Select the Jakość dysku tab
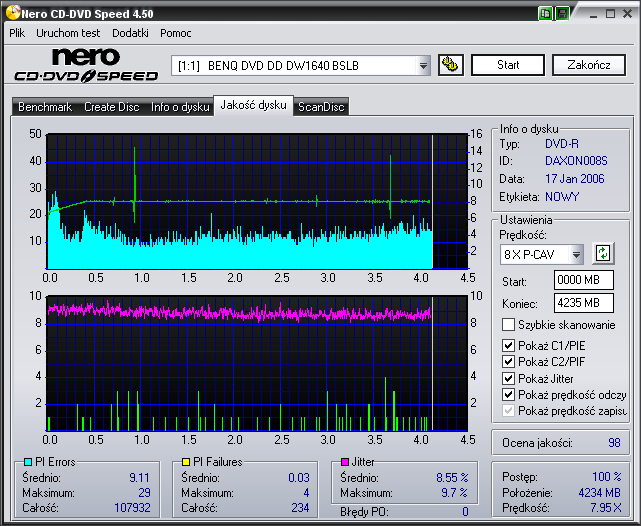The image size is (641, 526). [253, 105]
